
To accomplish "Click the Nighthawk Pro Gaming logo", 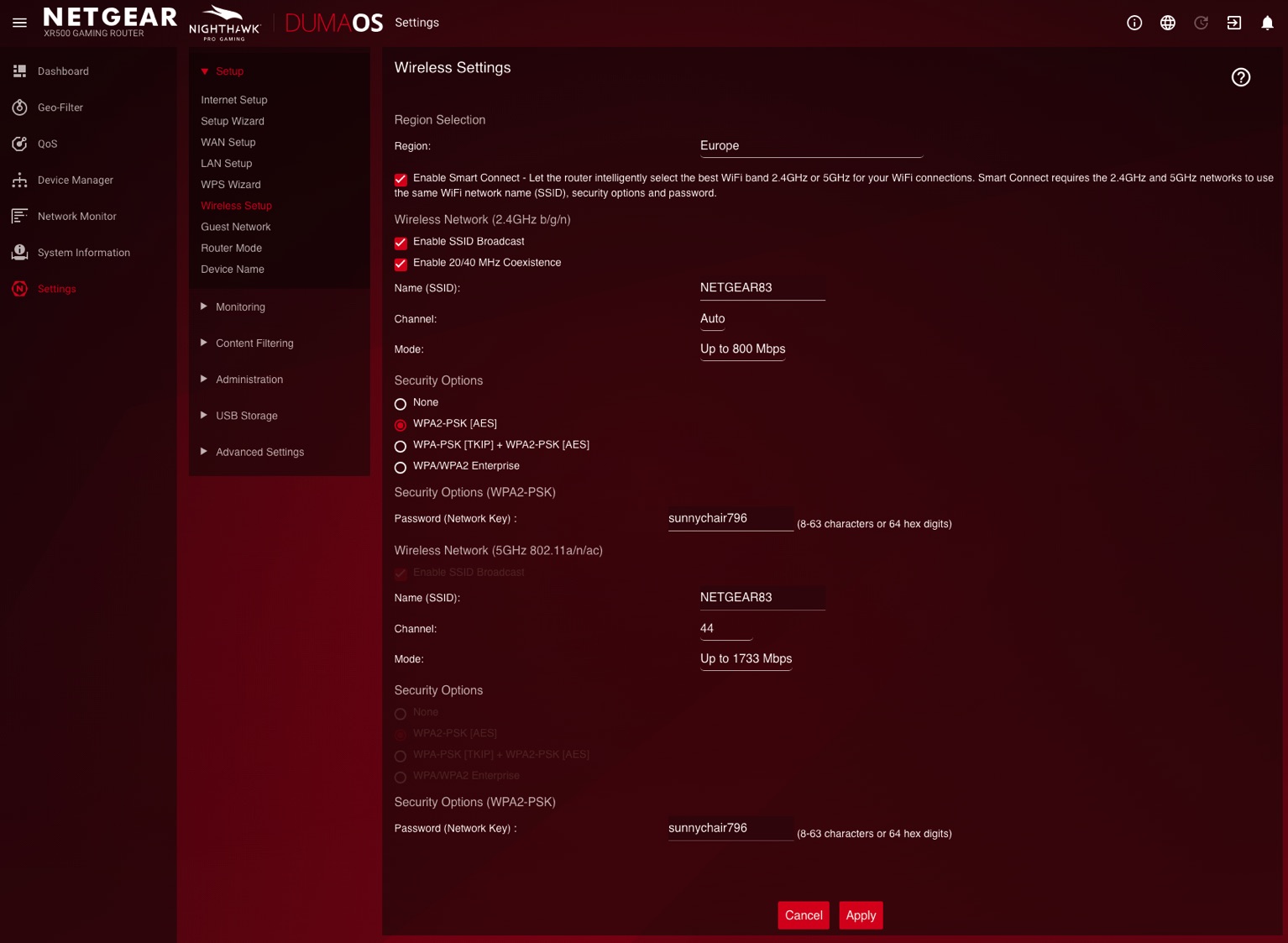I will pyautogui.click(x=225, y=23).
